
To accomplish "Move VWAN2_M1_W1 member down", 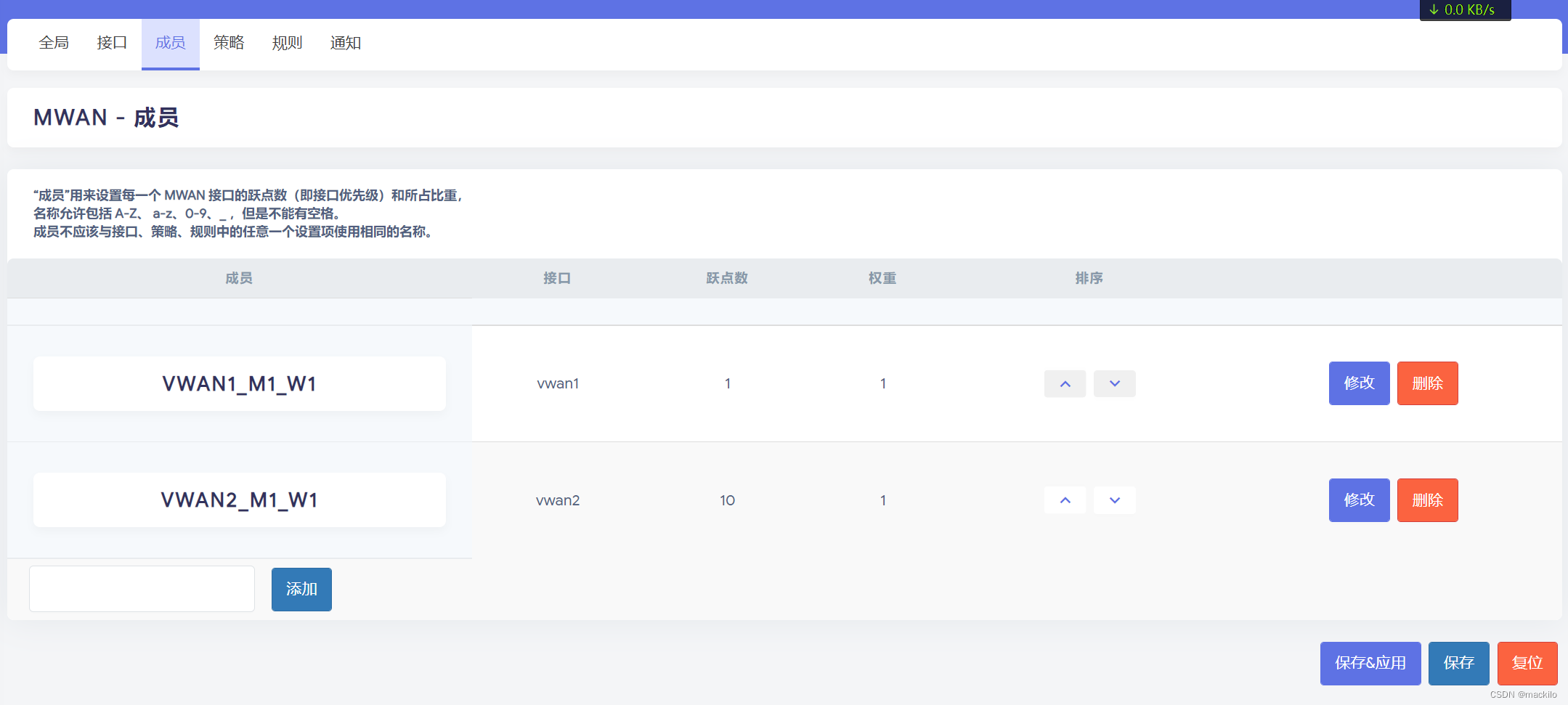I will 1115,500.
